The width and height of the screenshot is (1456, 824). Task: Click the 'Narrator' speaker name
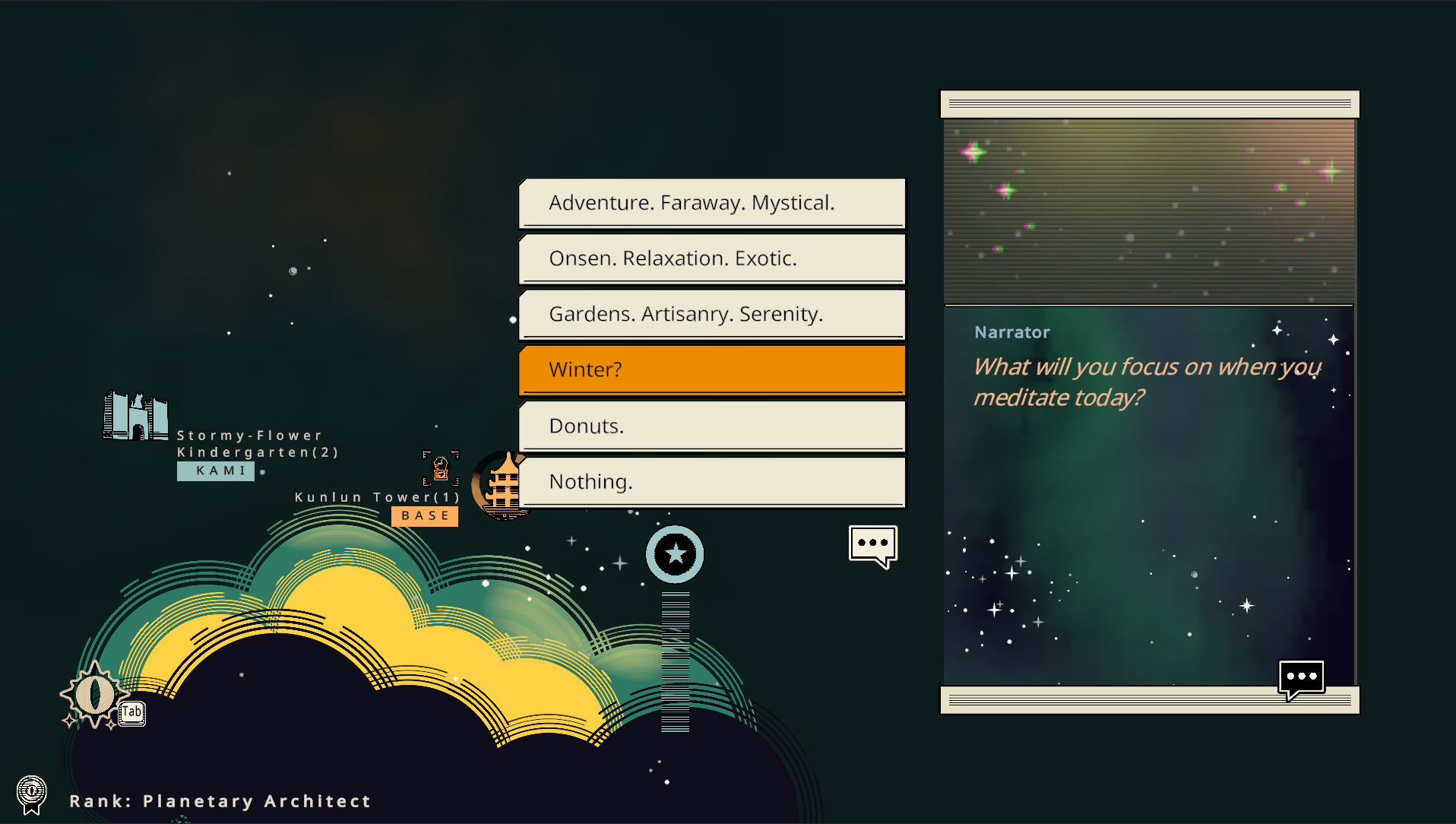click(x=1012, y=332)
